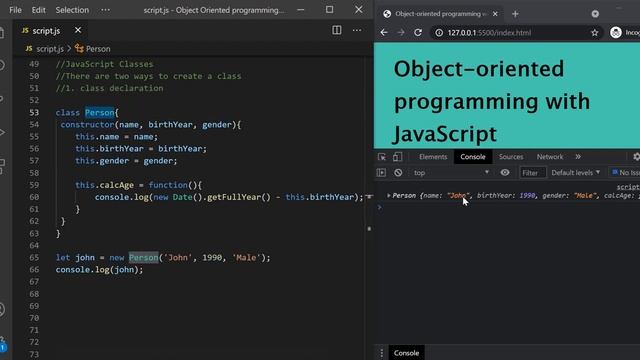Click this.calcAge on line 59

(104, 185)
